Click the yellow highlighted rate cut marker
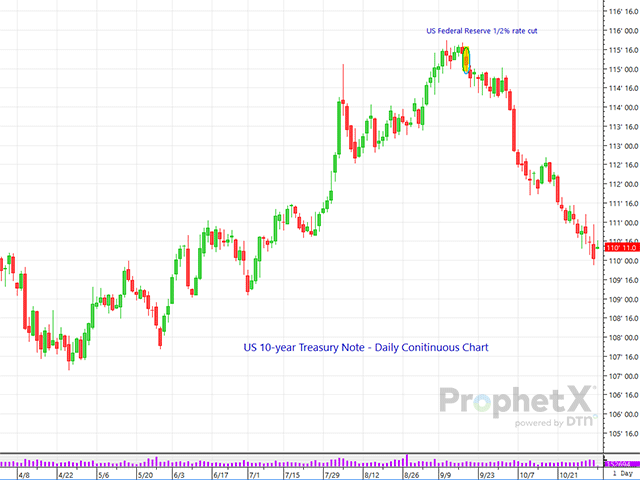Screen dimensions: 640x480 (466, 57)
